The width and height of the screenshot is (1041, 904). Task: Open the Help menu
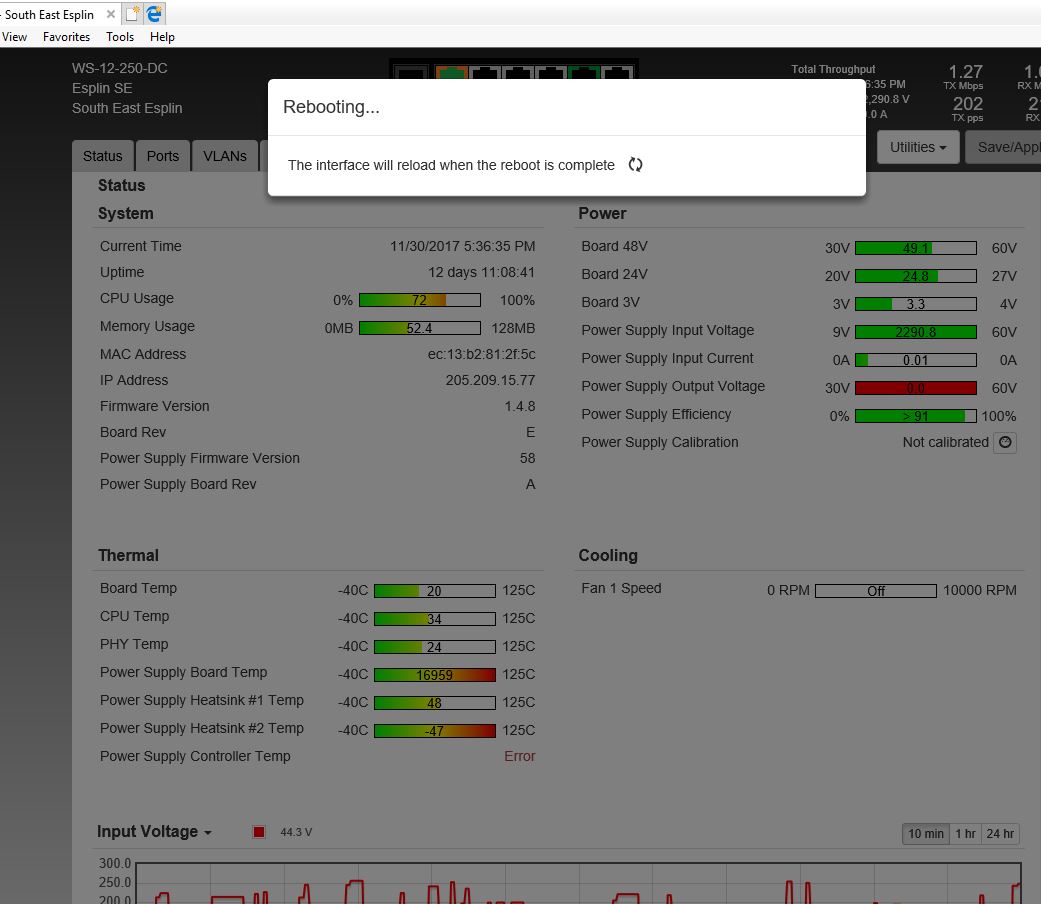coord(162,37)
